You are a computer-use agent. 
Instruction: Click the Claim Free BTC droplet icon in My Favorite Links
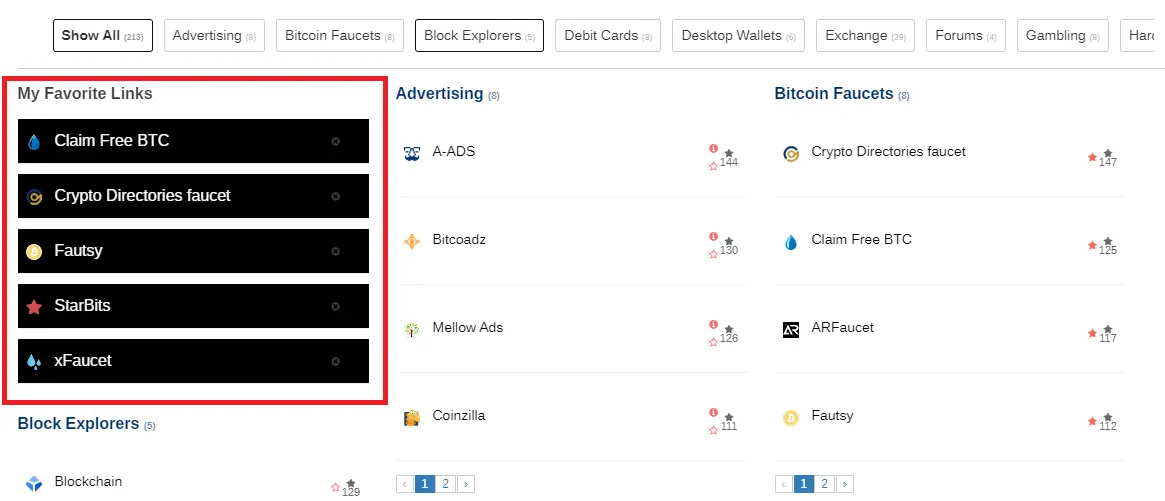34,142
